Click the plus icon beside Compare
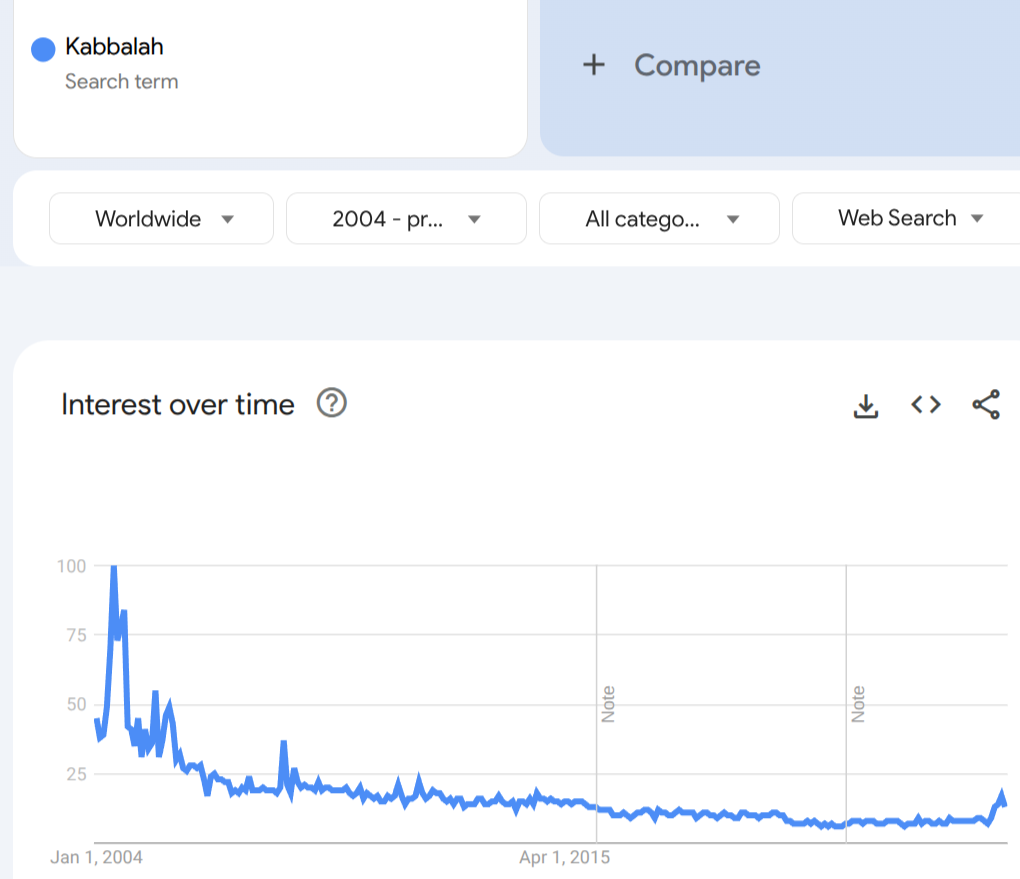Screen dimensions: 1020x879 click(x=594, y=65)
